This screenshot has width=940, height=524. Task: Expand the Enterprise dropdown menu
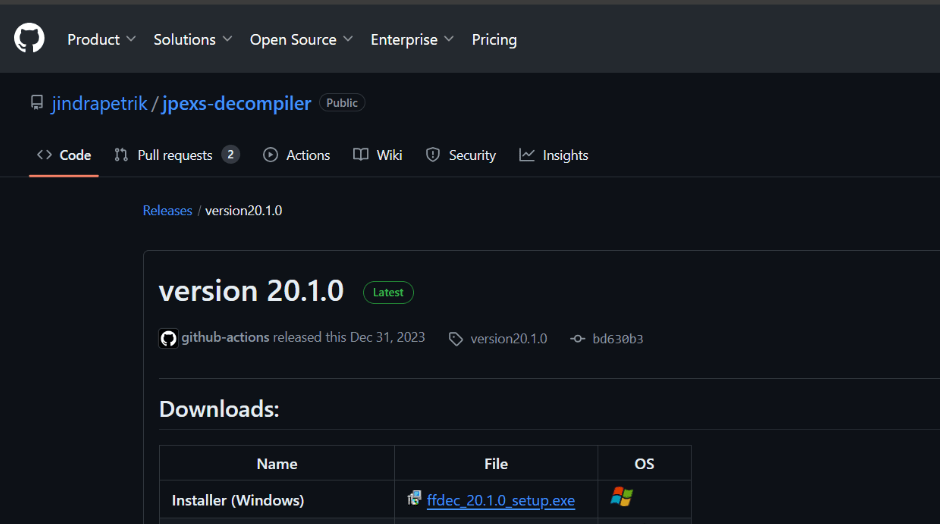click(412, 40)
